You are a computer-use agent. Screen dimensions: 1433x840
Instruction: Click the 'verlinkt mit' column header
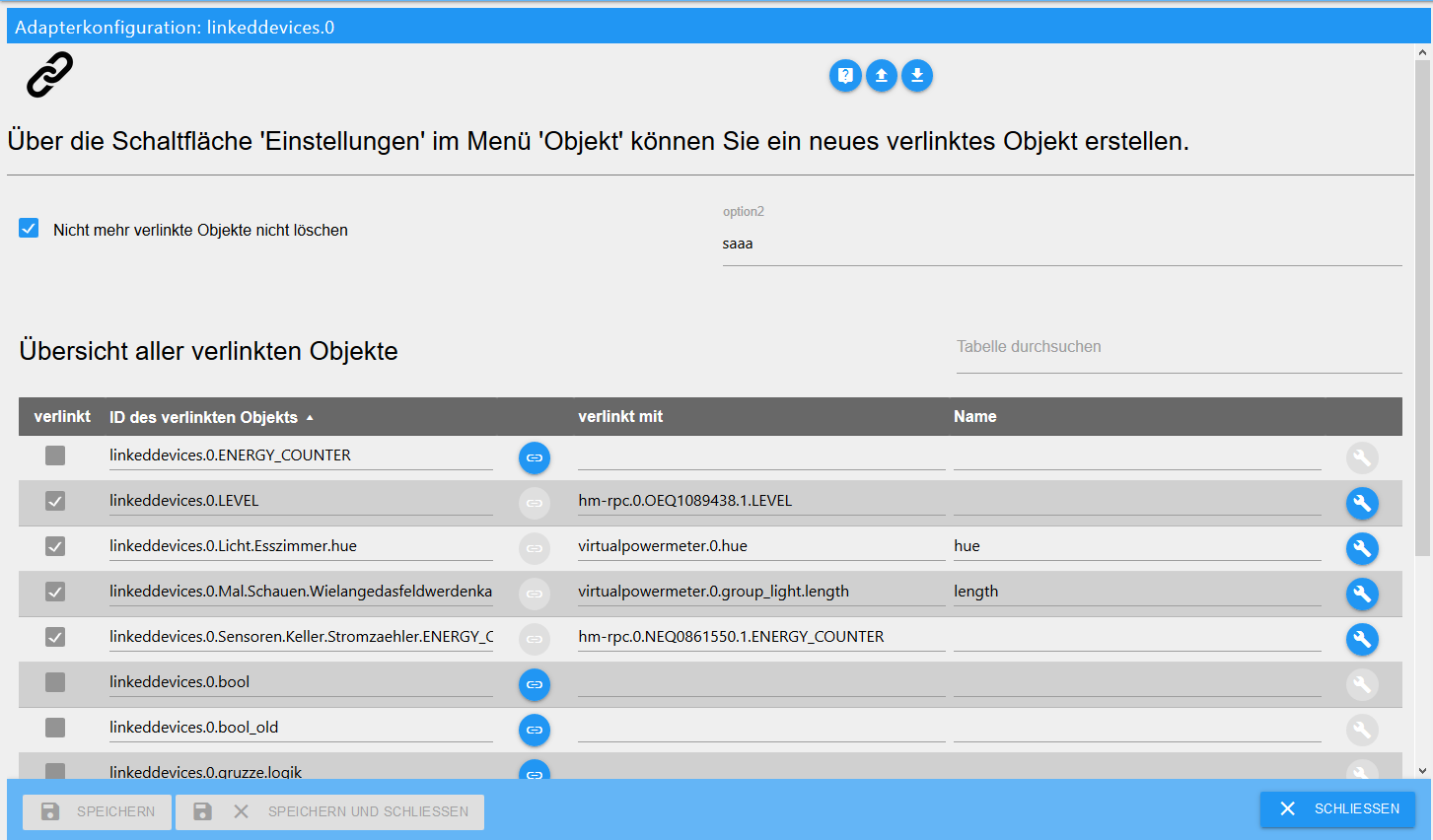coord(620,417)
